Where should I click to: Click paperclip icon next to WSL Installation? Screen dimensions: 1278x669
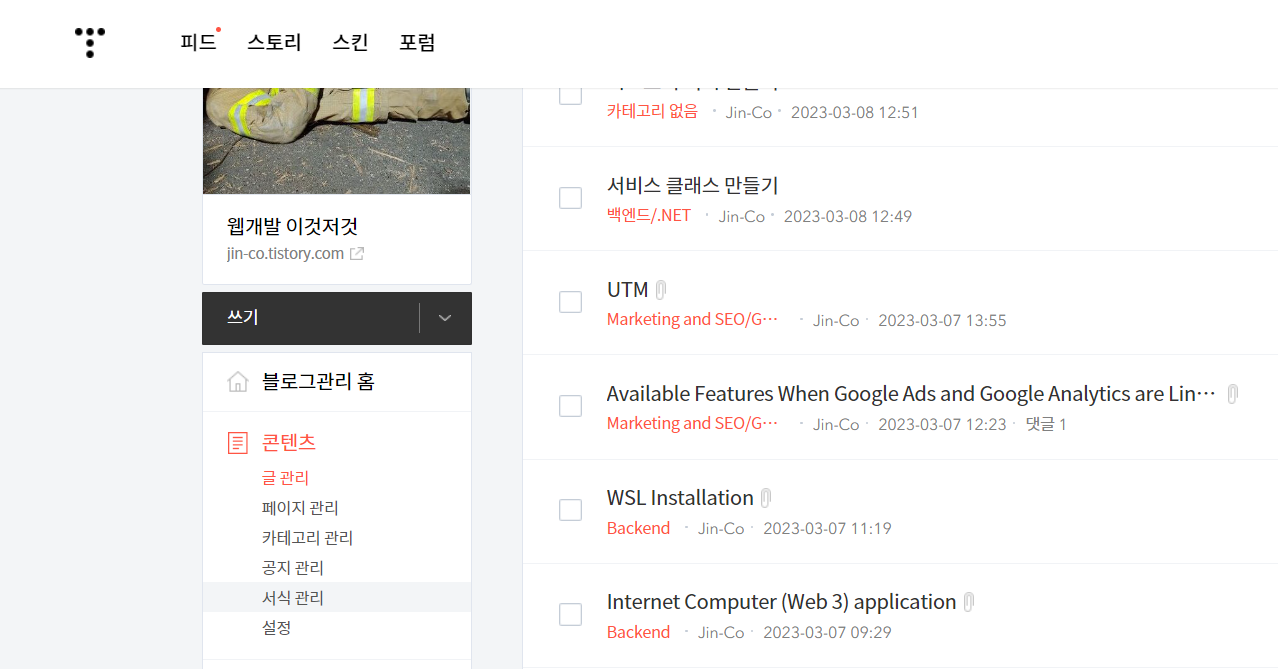click(x=766, y=498)
